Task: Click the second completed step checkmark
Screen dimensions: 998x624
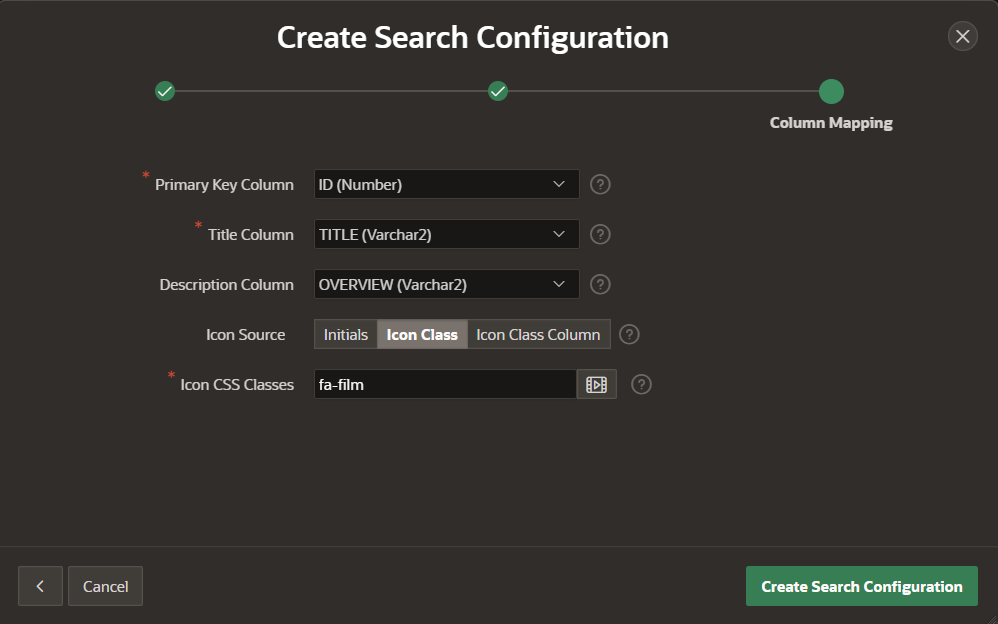Action: [498, 90]
